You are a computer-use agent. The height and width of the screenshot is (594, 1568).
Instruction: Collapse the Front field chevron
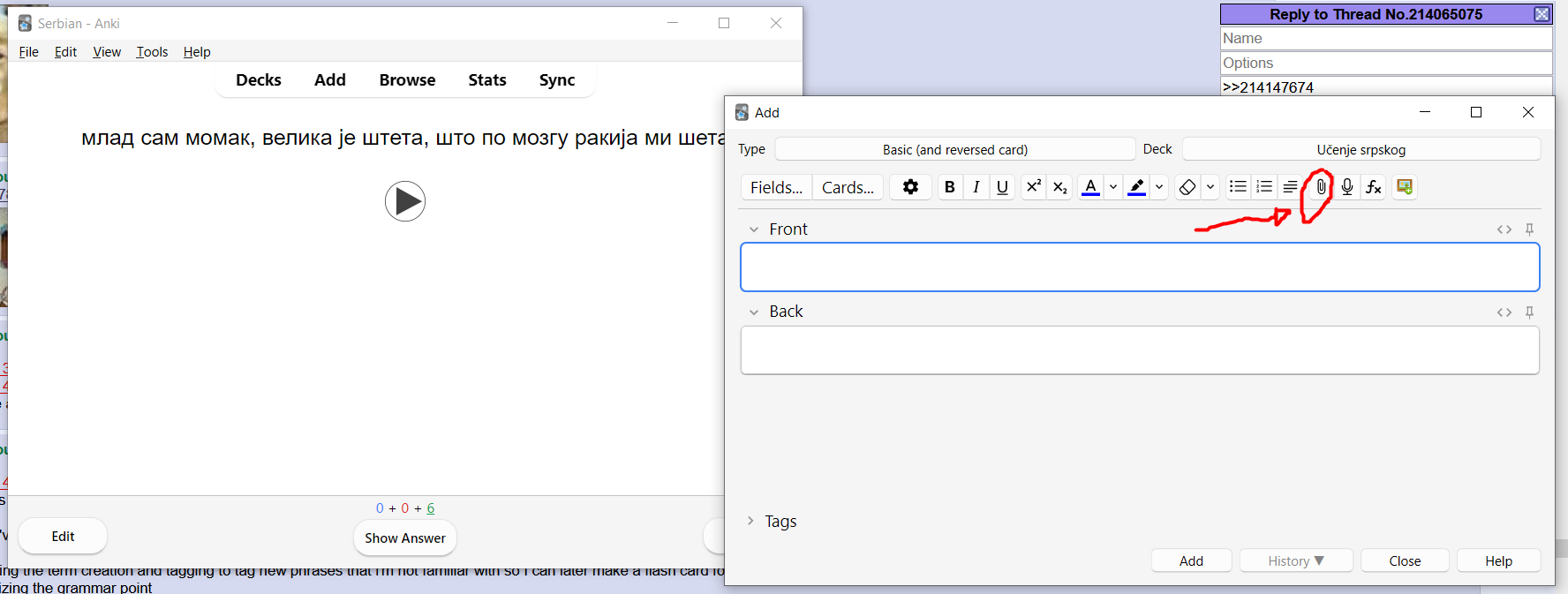click(x=754, y=229)
